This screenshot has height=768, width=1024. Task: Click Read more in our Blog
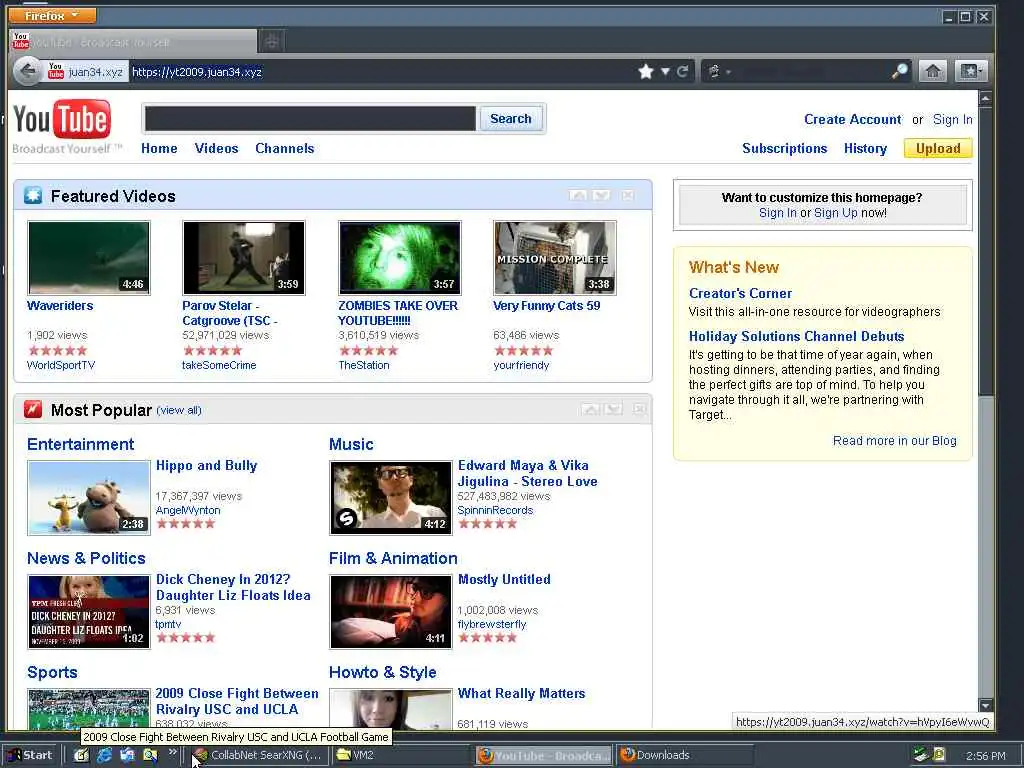coord(895,441)
